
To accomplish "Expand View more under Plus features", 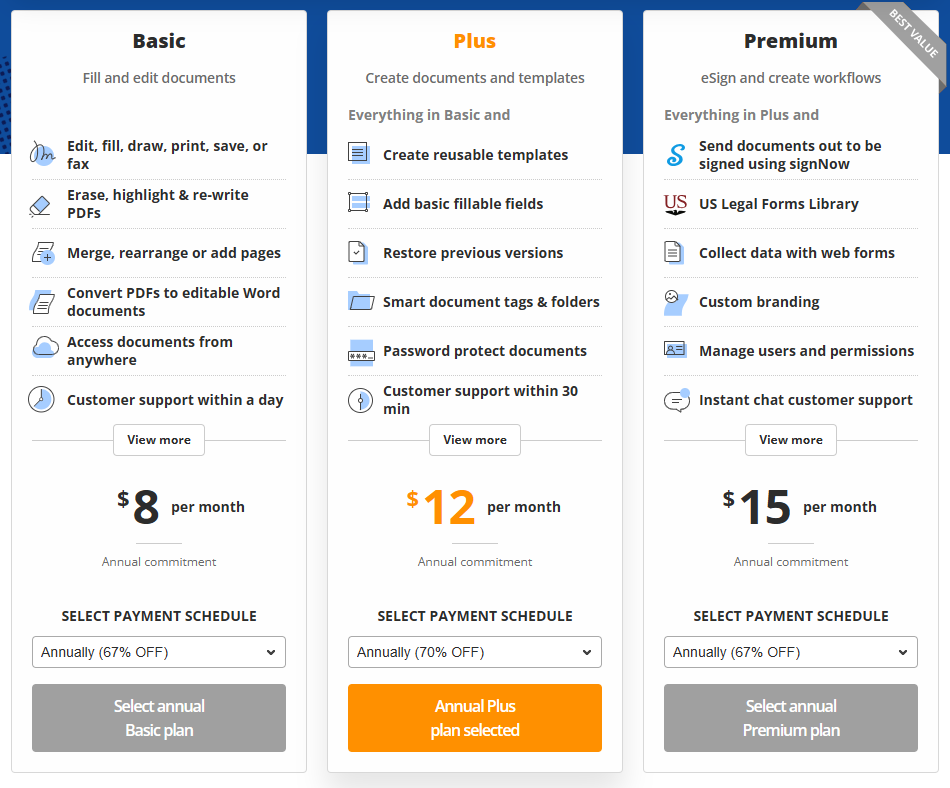I will click(475, 440).
